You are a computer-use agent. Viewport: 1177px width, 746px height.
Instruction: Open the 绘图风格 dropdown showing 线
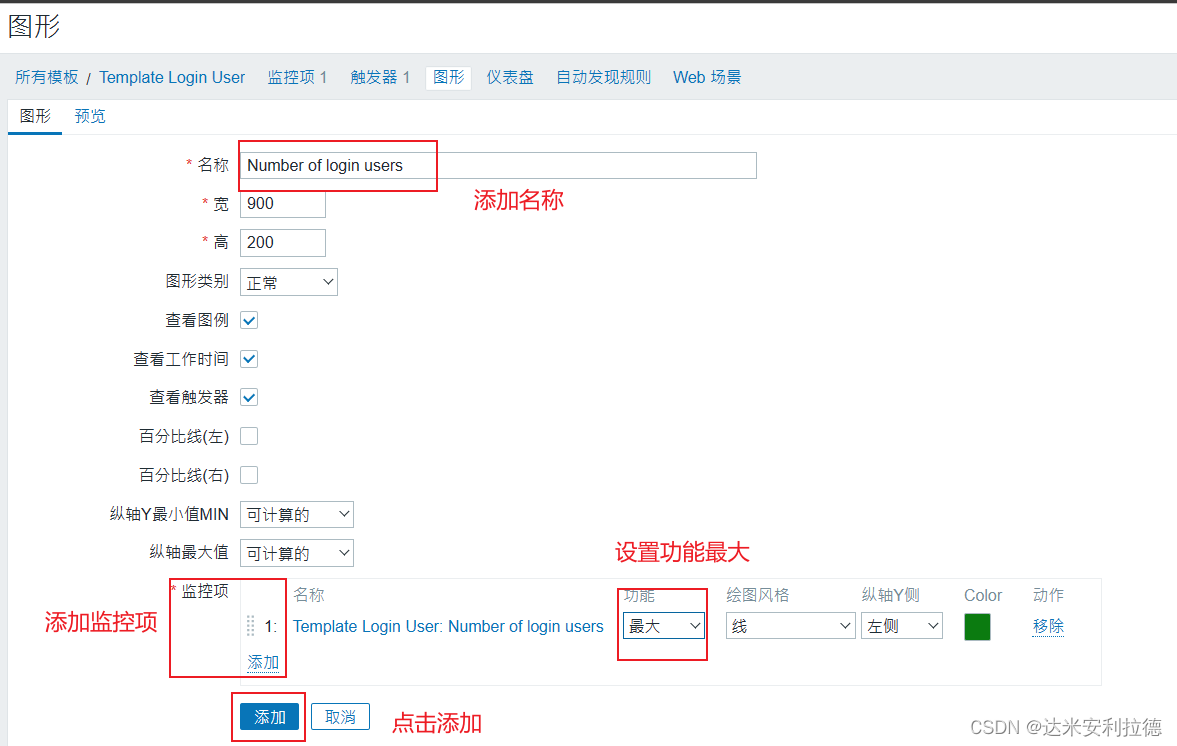790,626
